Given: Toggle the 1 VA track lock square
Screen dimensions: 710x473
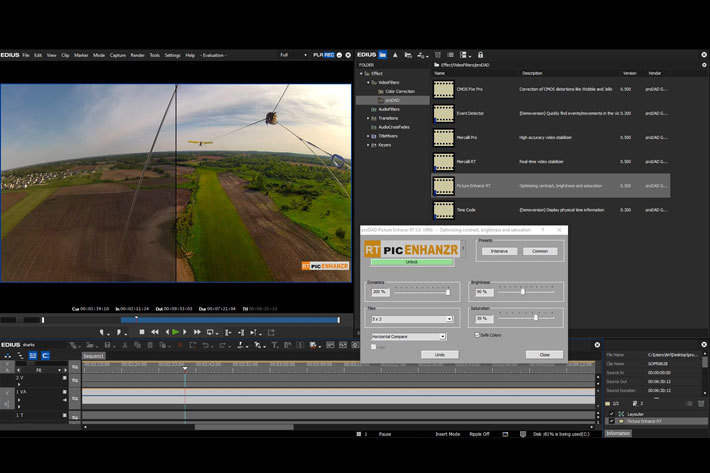Looking at the screenshot, I should (64, 392).
